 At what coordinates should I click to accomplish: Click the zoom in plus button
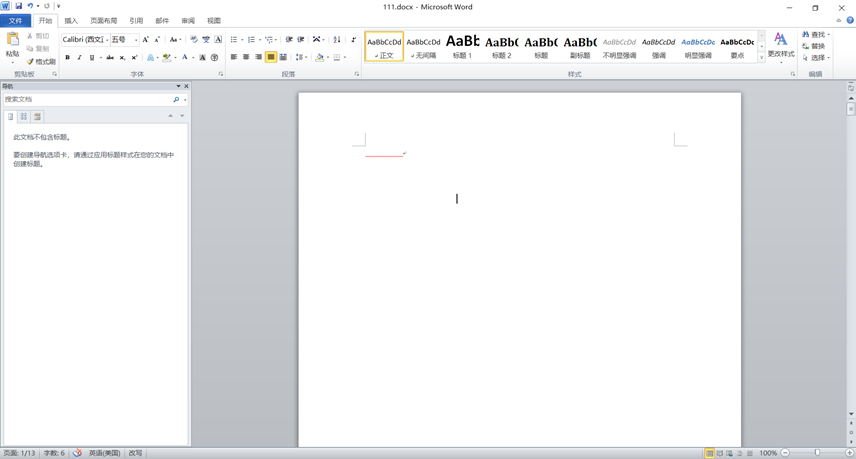click(x=849, y=453)
